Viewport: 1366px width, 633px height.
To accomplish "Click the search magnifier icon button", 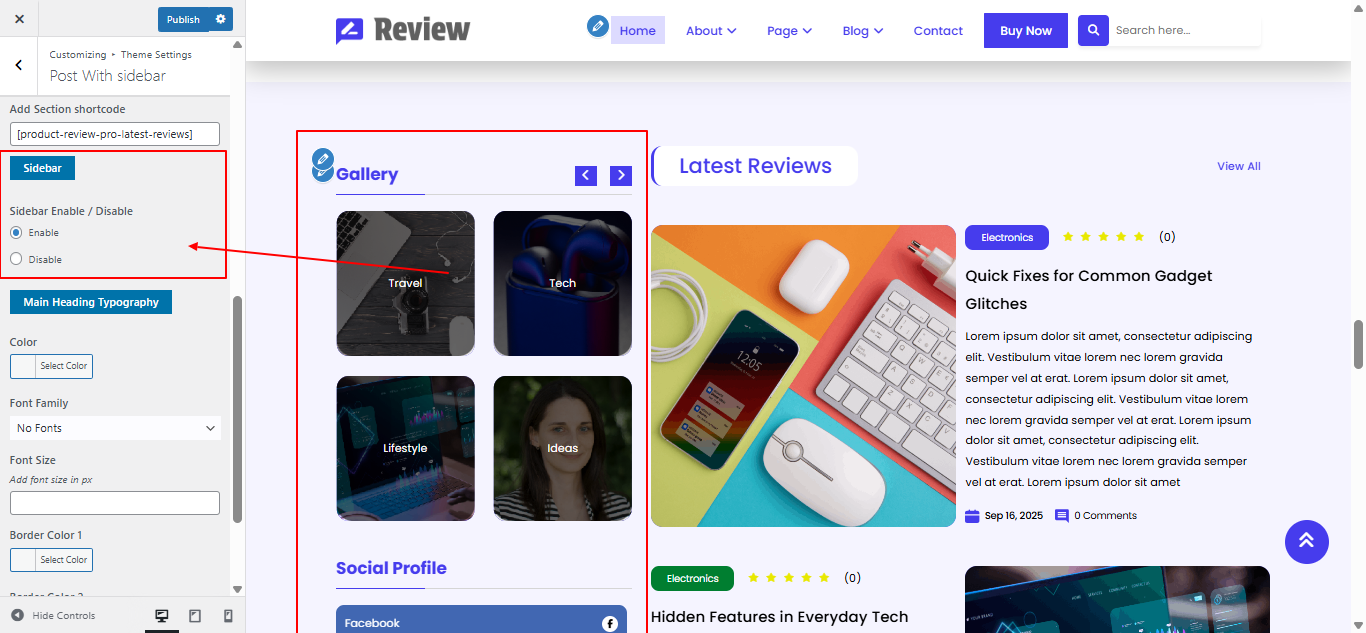I will pos(1093,30).
